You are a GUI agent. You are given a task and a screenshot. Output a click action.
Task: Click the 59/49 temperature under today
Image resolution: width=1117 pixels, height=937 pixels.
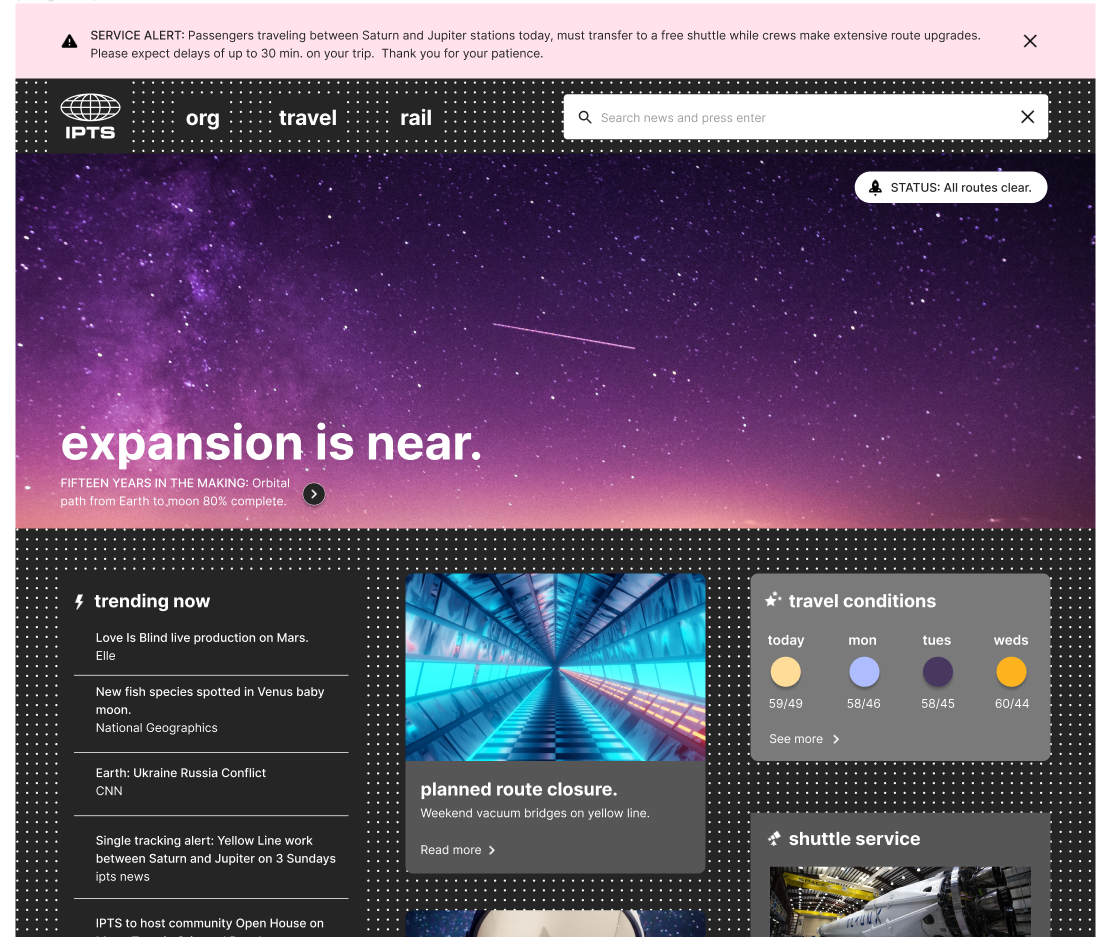(x=785, y=703)
